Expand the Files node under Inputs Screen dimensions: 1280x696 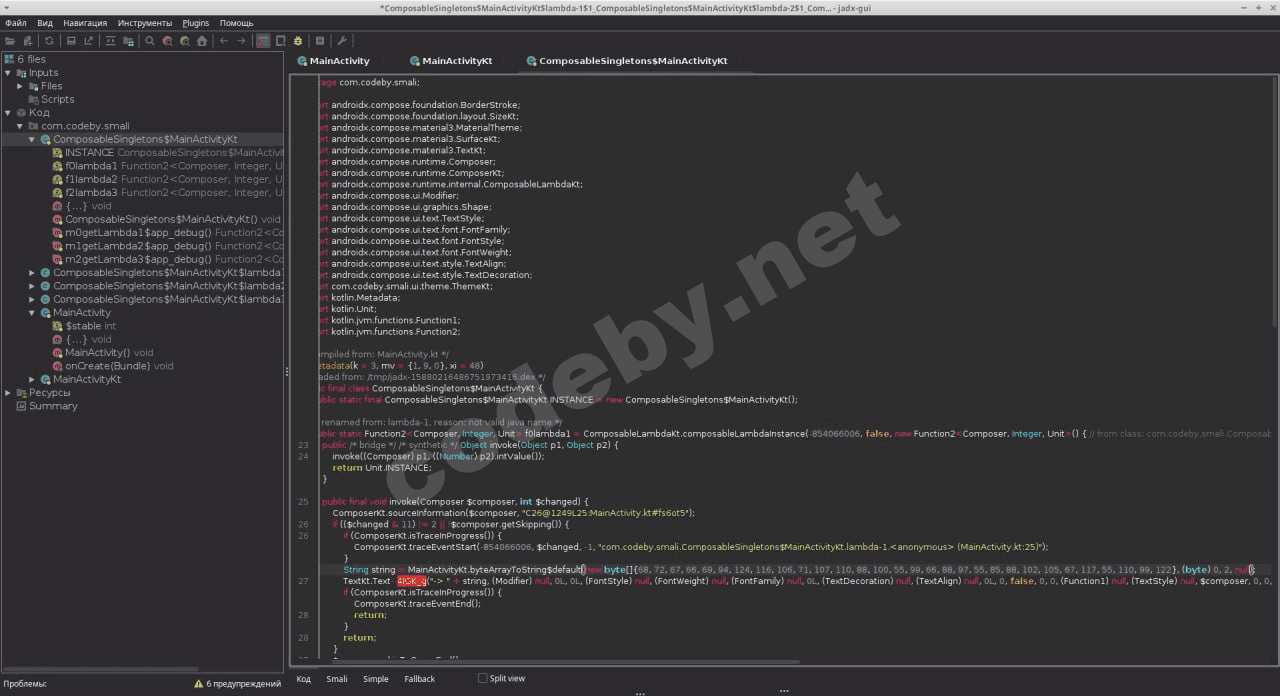(x=20, y=86)
